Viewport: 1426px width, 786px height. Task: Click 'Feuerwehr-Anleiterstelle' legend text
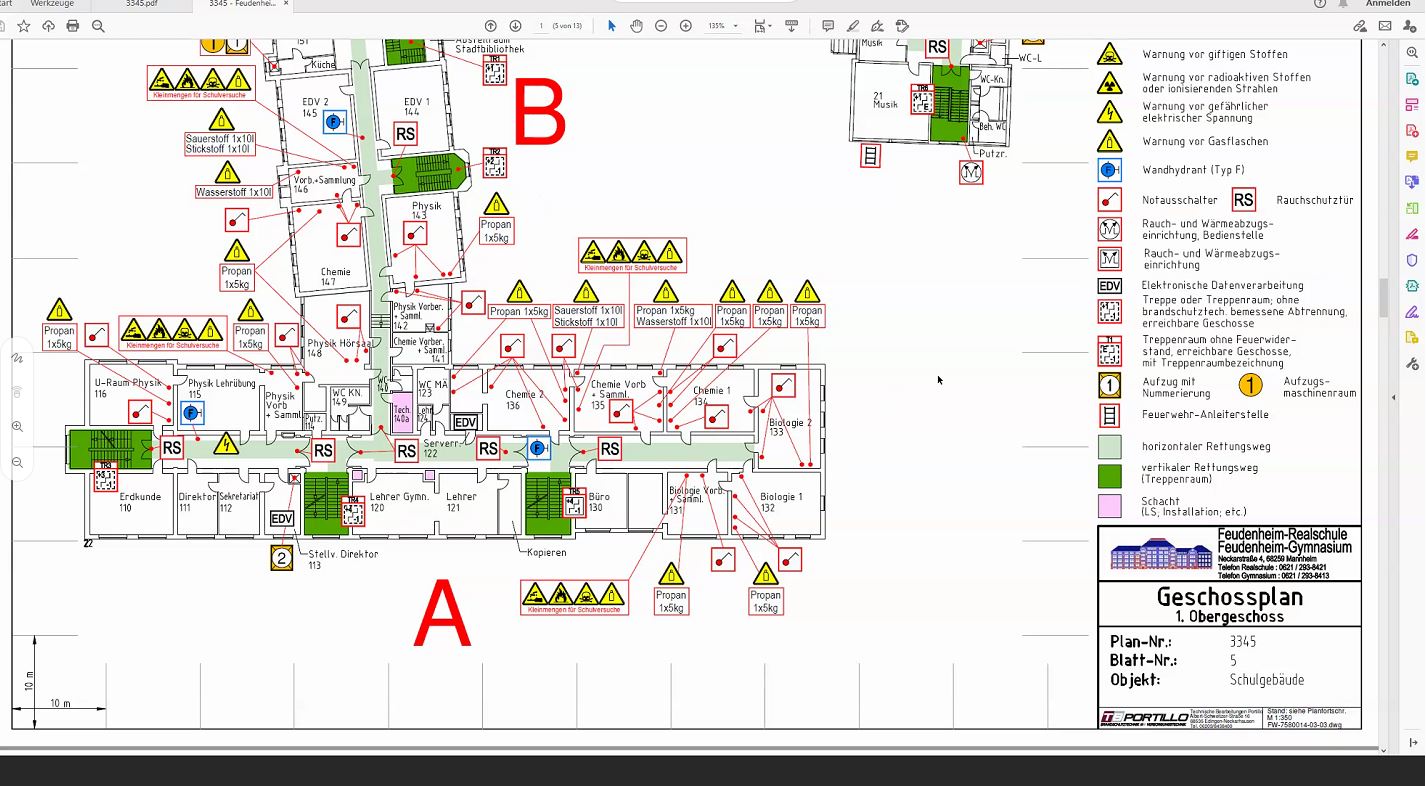[1204, 415]
